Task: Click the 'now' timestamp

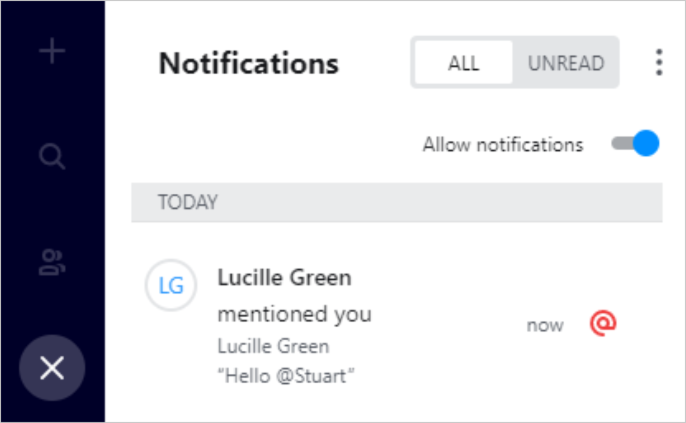Action: pos(545,325)
